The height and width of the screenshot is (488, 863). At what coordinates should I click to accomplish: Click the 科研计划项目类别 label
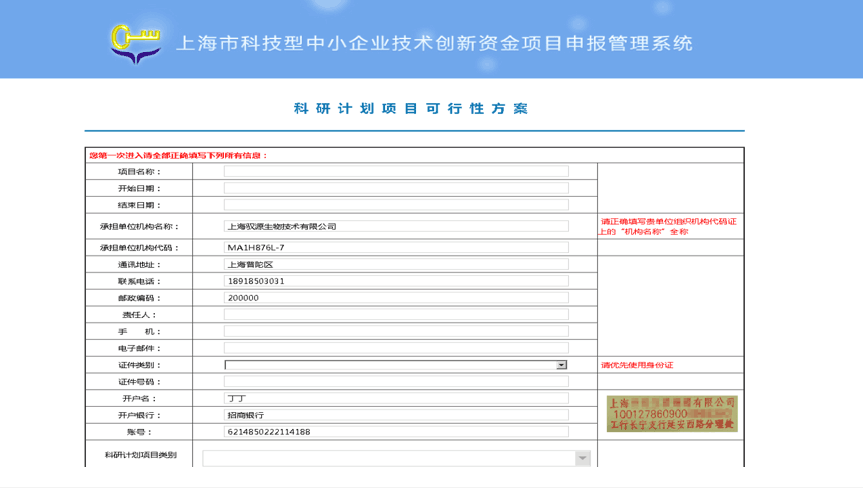point(141,455)
